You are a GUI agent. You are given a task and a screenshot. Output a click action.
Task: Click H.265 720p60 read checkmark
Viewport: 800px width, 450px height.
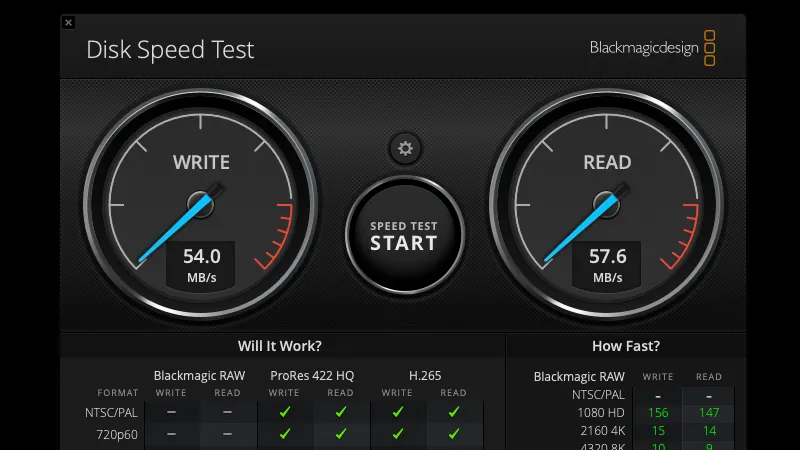coord(454,434)
